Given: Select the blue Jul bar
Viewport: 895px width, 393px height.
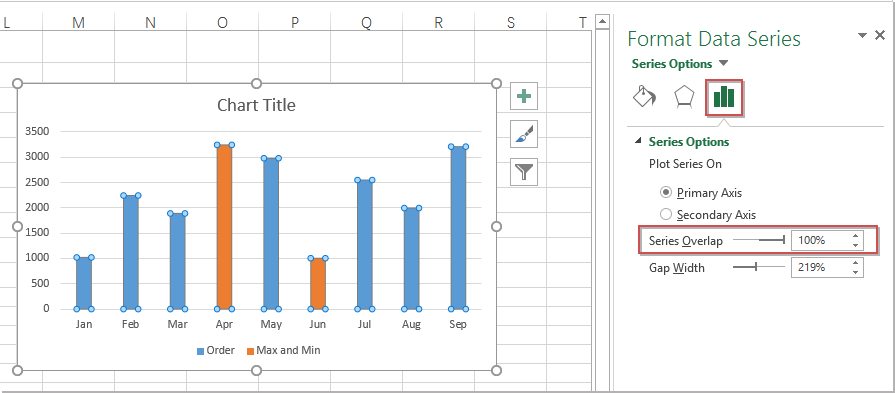Looking at the screenshot, I should tap(365, 245).
